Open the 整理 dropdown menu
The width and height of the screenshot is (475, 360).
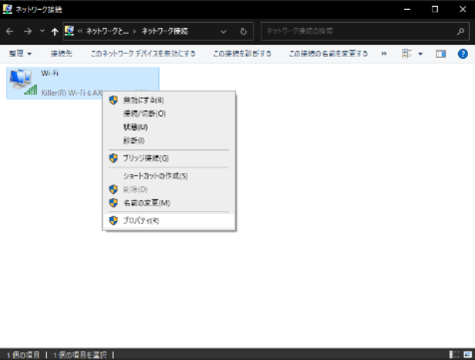[20, 53]
